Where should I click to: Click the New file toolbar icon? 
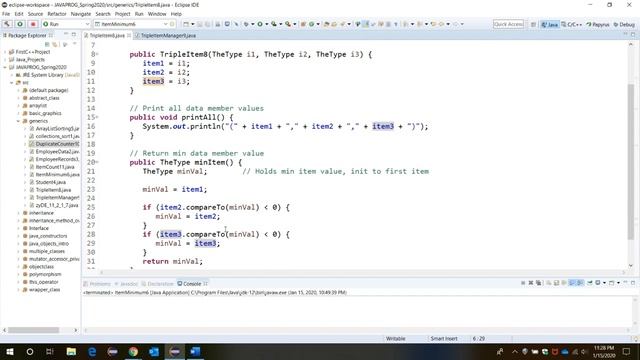(186, 24)
